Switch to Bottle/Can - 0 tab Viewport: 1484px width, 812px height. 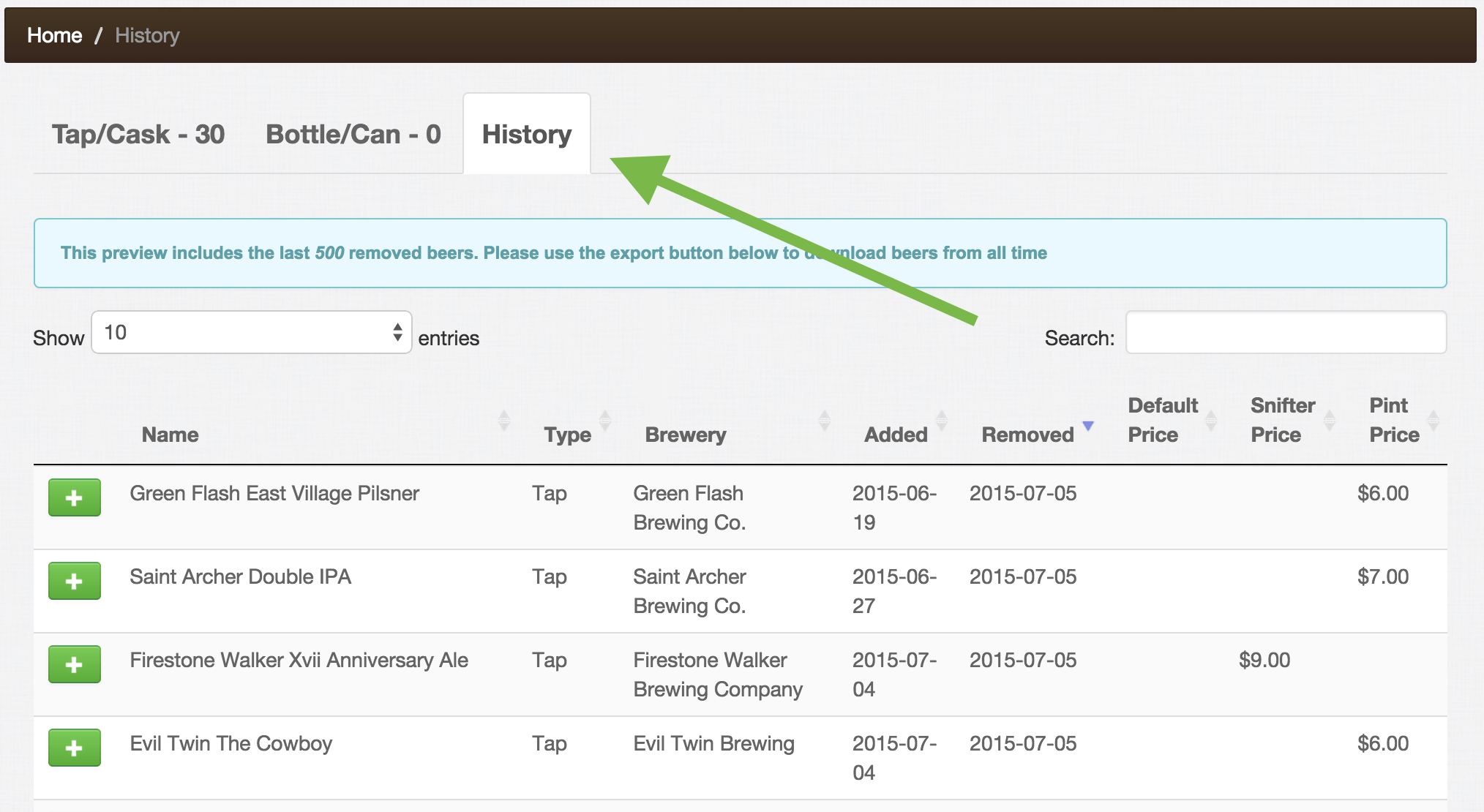[353, 135]
